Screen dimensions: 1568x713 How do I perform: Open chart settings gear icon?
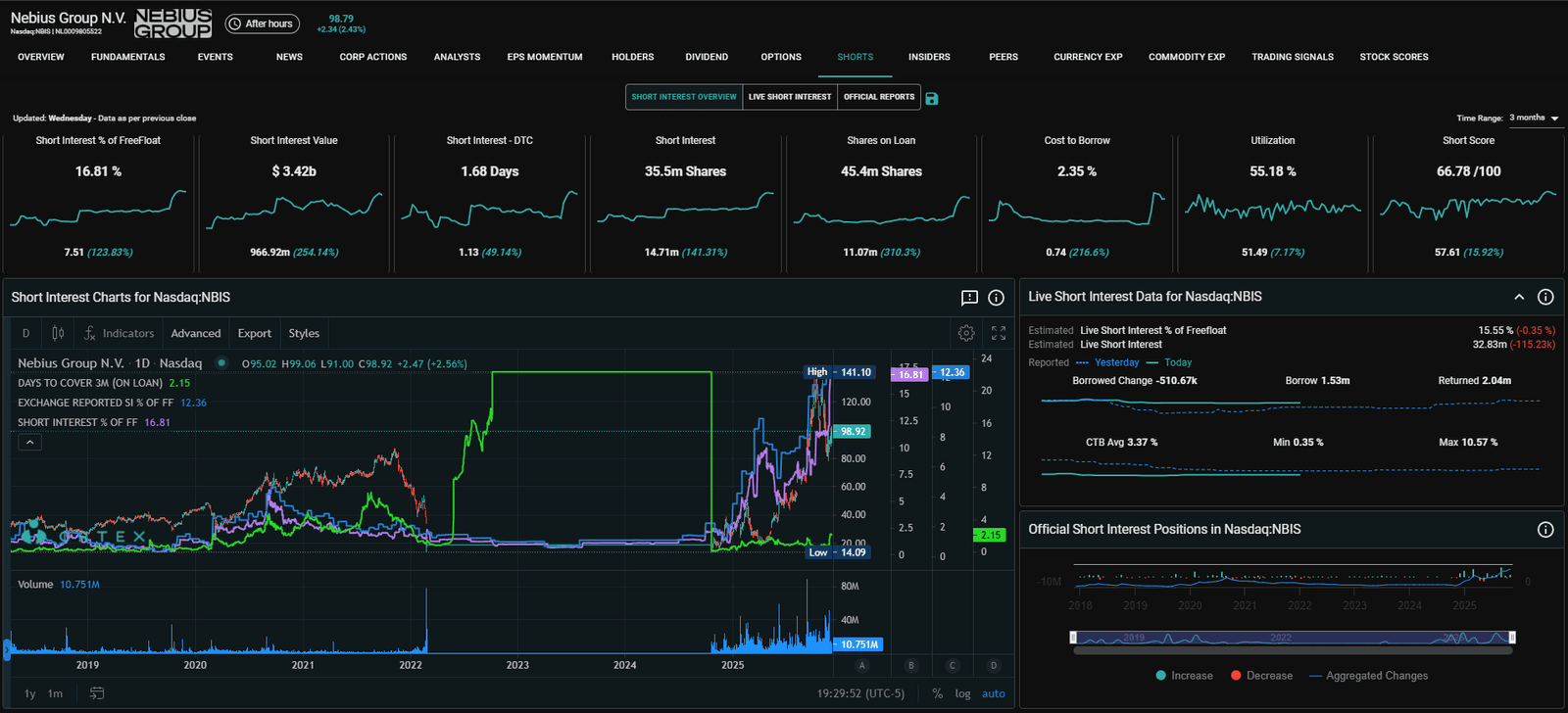[x=966, y=333]
